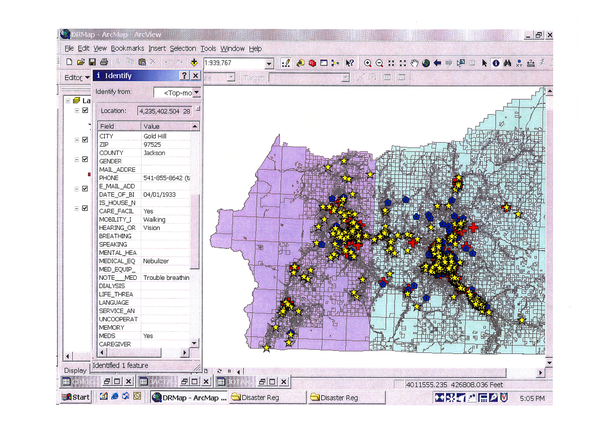615x424 pixels.
Task: Click Fixed Zoom In icon
Action: click(391, 63)
